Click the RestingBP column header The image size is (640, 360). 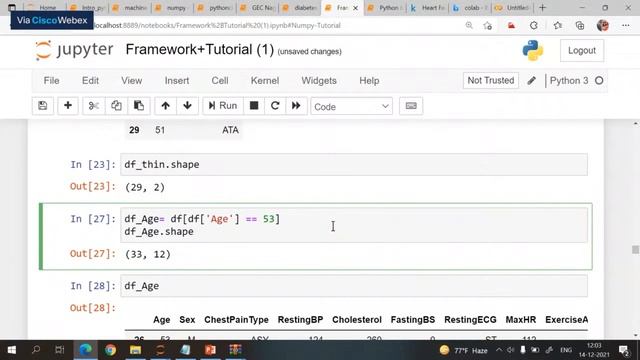click(x=300, y=320)
